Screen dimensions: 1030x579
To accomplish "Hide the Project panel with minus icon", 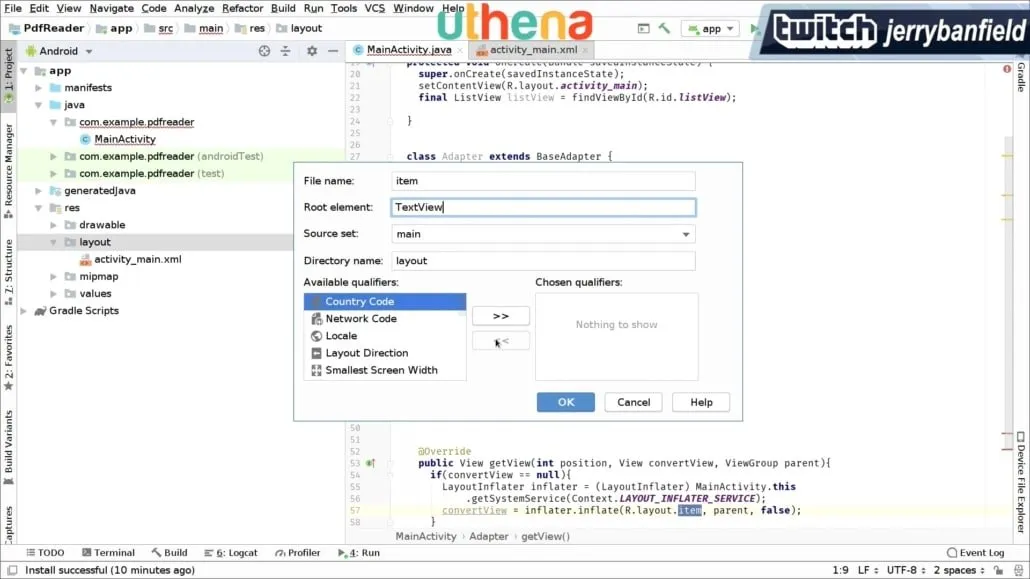I will (333, 51).
